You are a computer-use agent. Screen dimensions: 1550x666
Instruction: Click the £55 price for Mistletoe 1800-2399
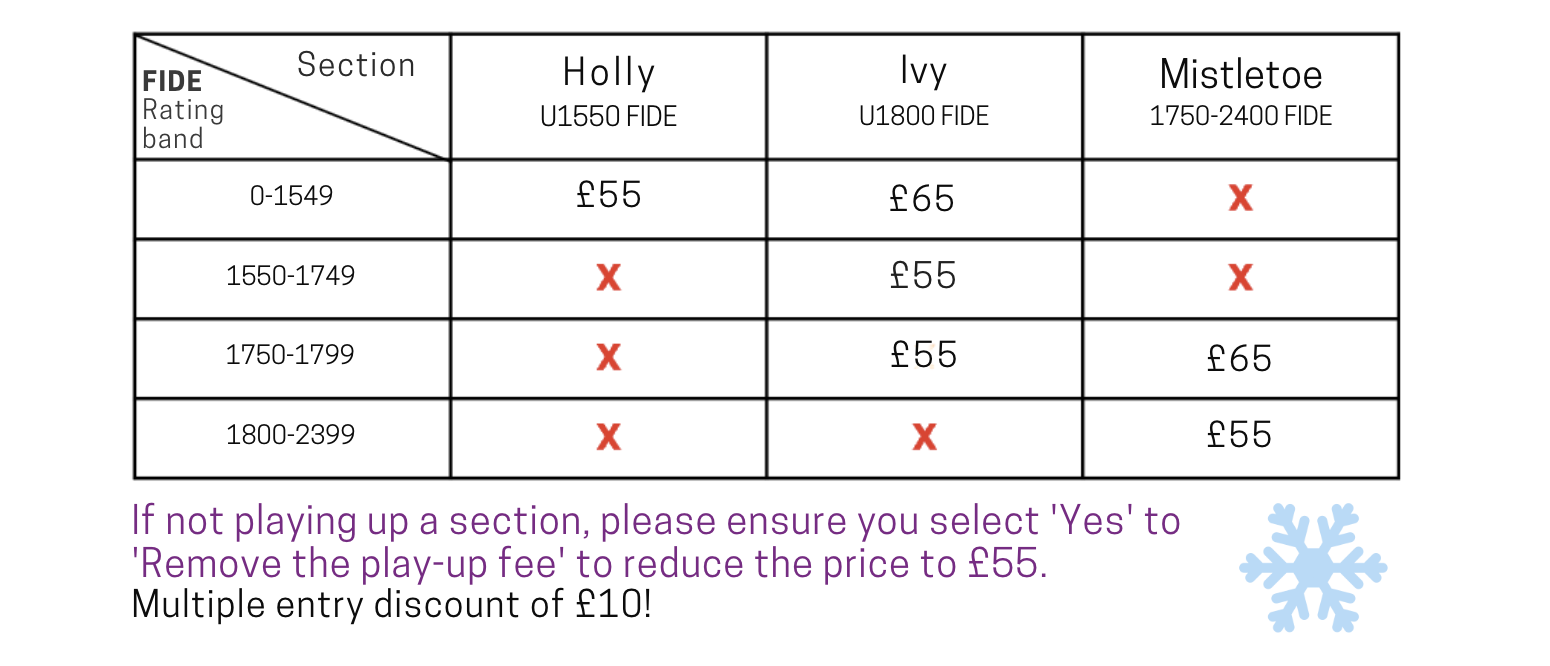[1239, 434]
